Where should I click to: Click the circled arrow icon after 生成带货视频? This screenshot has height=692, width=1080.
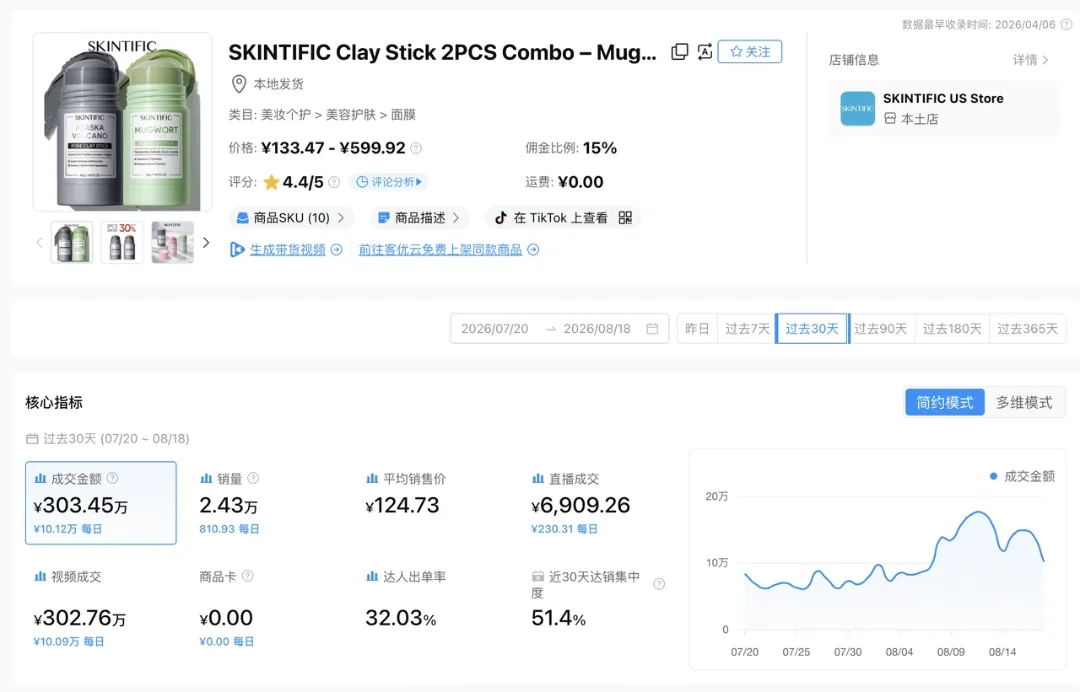(336, 249)
